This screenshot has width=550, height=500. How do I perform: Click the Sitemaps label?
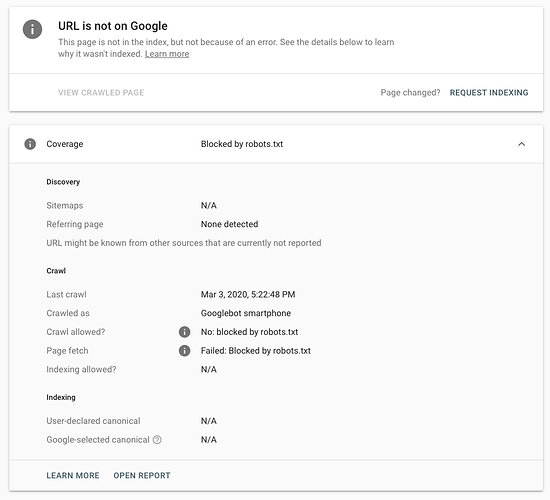pos(65,205)
